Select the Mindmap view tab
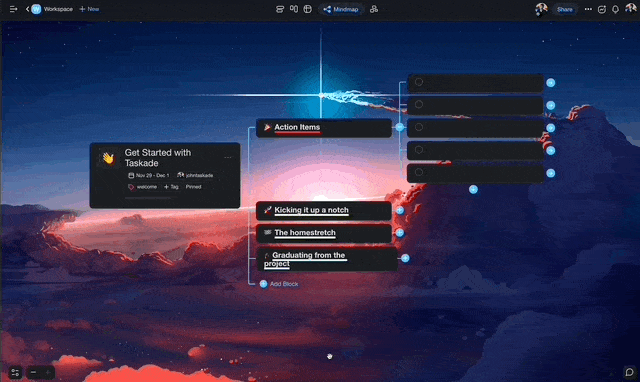This screenshot has height=382, width=640. pyautogui.click(x=341, y=9)
